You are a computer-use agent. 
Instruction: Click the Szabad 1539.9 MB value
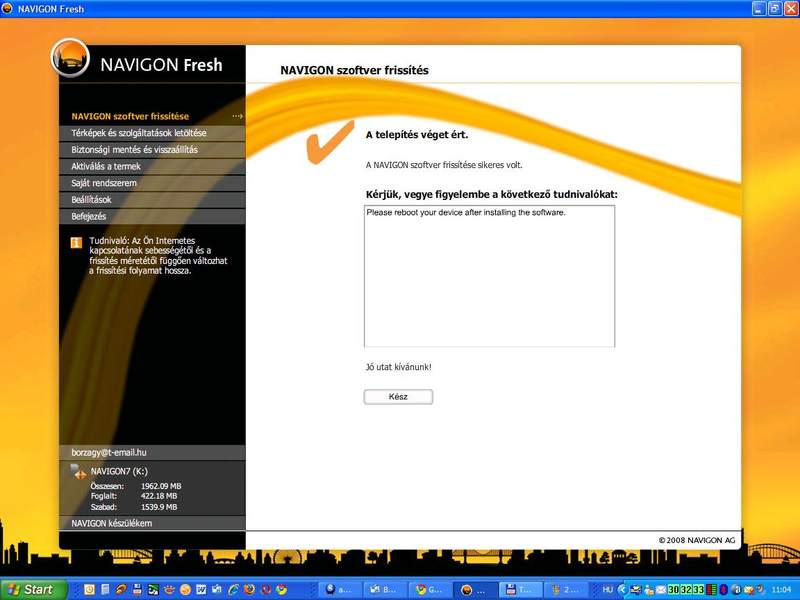pyautogui.click(x=159, y=507)
